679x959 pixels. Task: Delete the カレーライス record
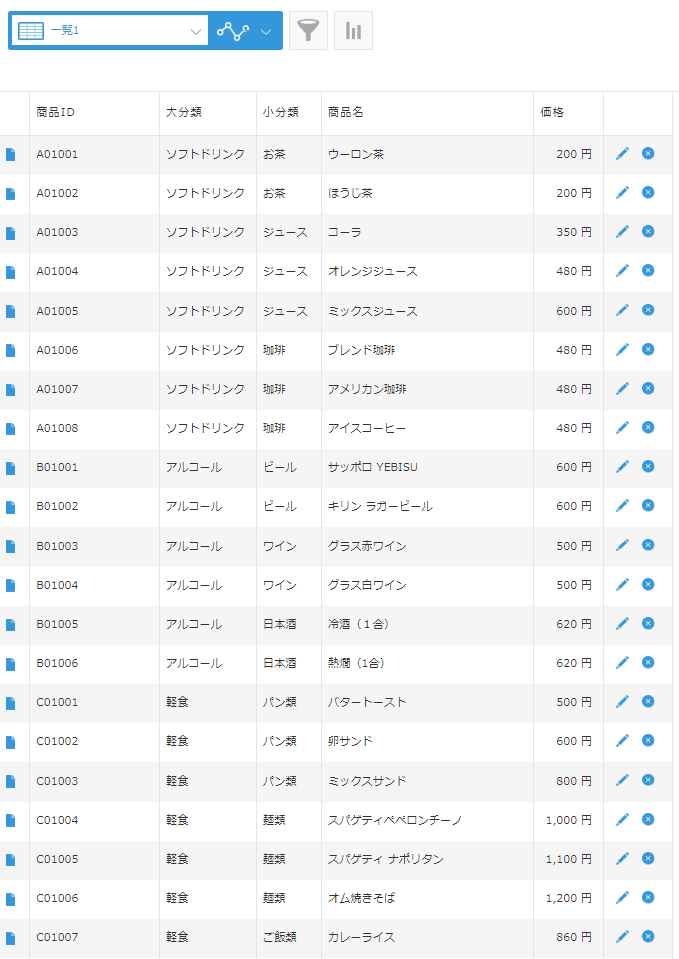(x=648, y=936)
